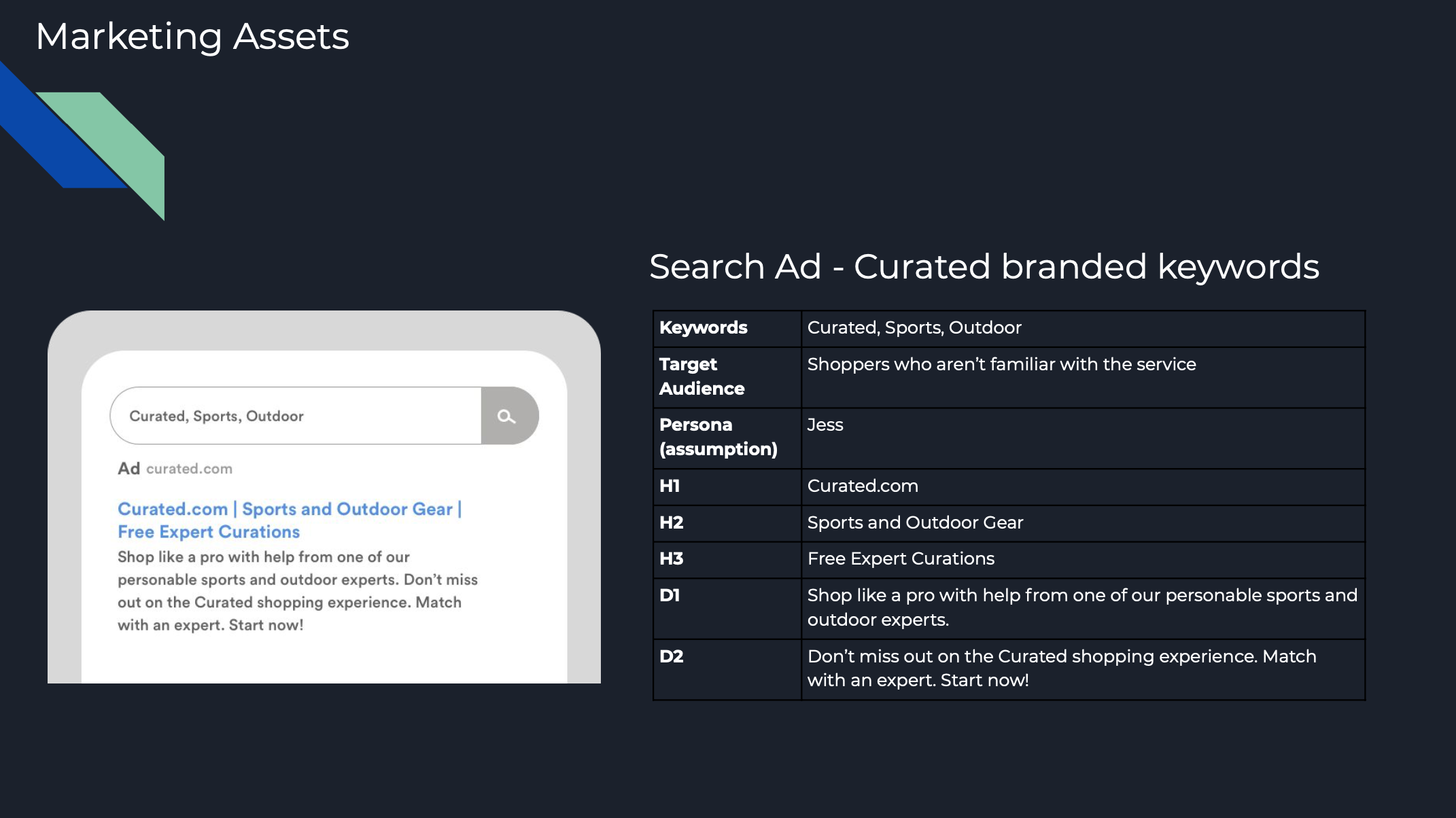Click the Marketing Assets slide title
Viewport: 1456px width, 818px height.
[192, 37]
